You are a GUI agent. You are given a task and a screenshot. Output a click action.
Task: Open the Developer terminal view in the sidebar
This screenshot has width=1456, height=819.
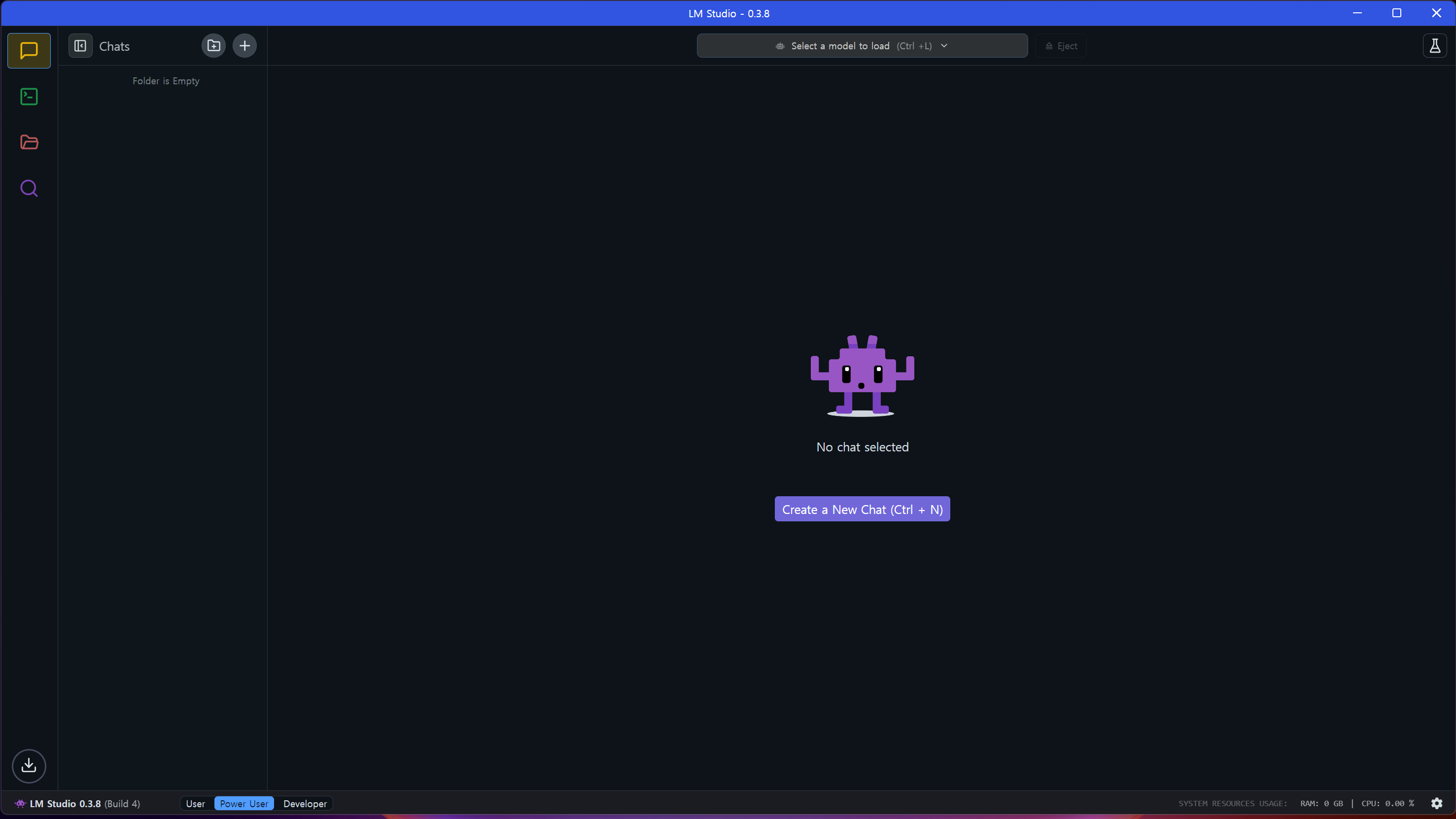[x=29, y=97]
